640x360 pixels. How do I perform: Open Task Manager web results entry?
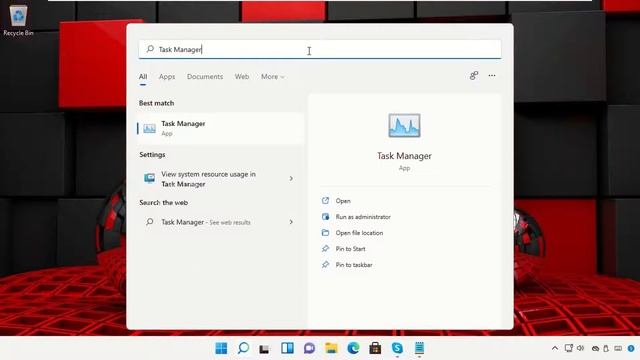220,222
